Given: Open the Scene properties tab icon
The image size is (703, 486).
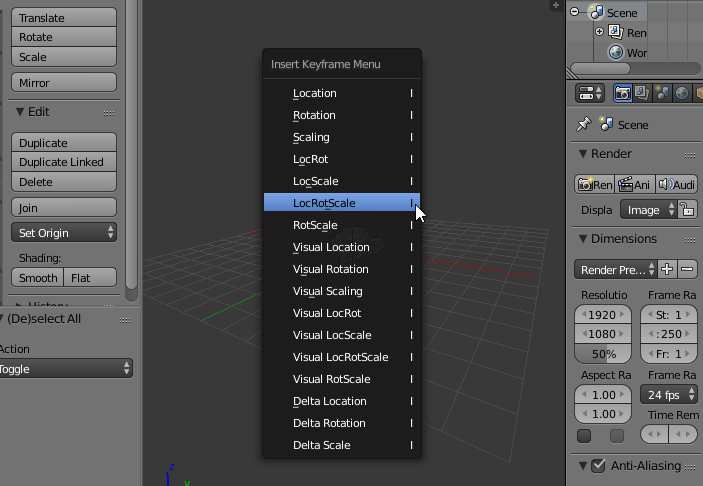Looking at the screenshot, I should (x=662, y=93).
